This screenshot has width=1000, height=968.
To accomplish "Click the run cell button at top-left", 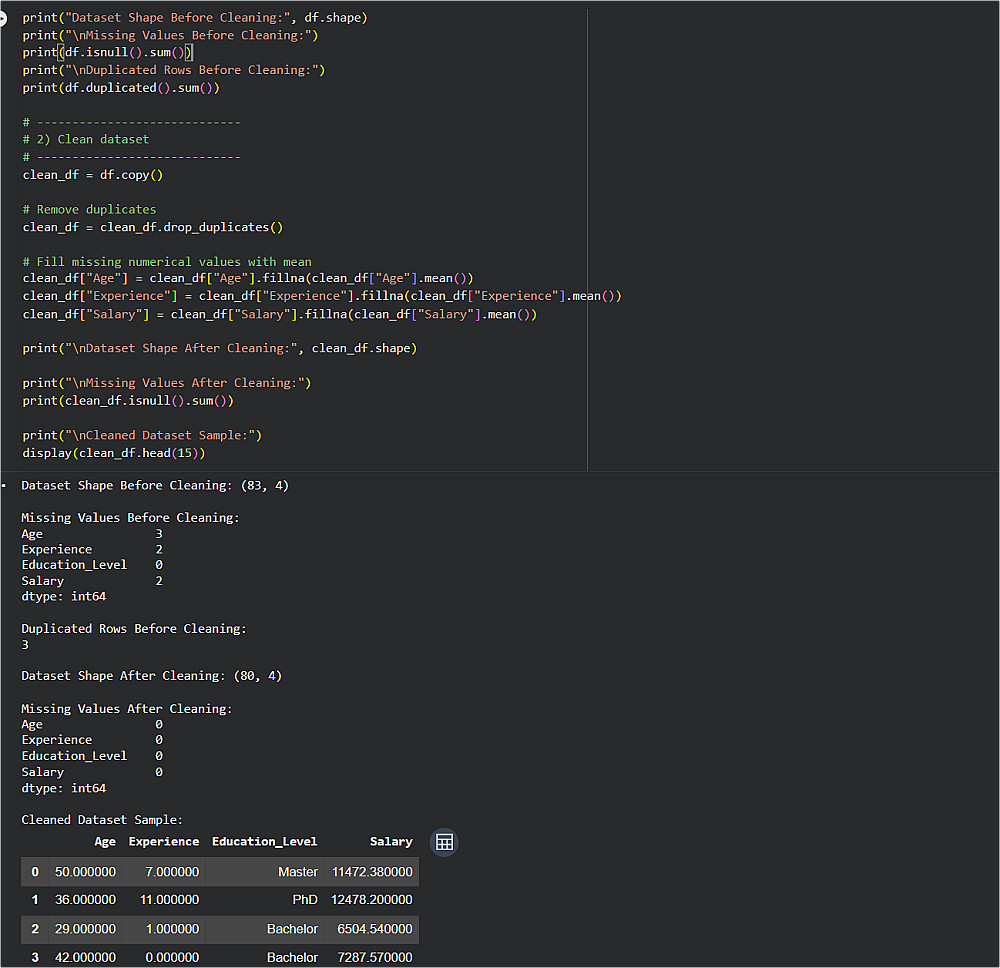I will coord(3,18).
